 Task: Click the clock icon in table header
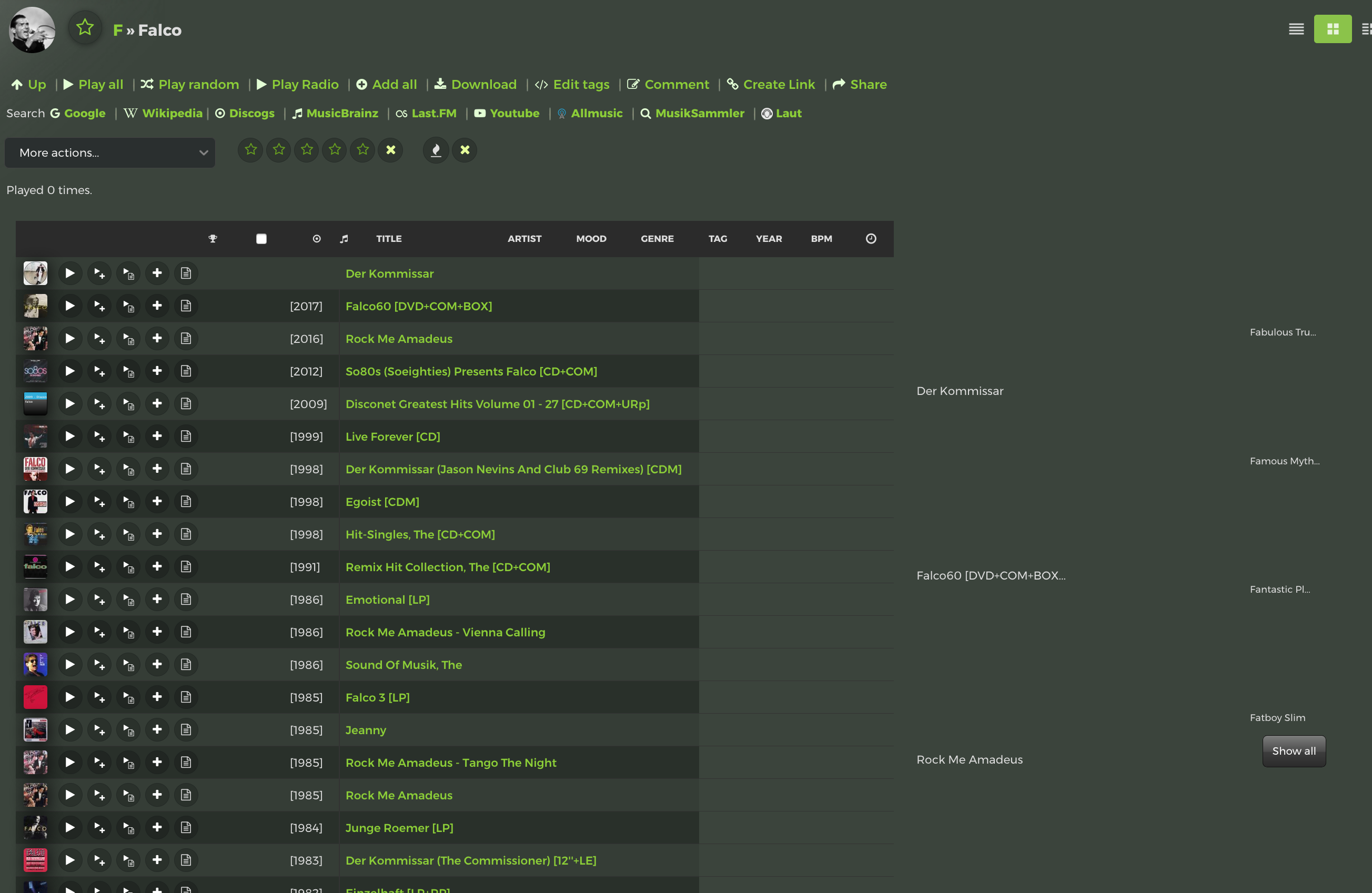pos(871,239)
